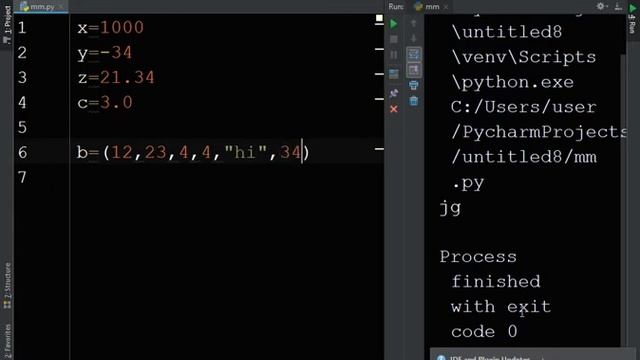Click the Print console output icon
640x360 pixels.
(x=413, y=85)
